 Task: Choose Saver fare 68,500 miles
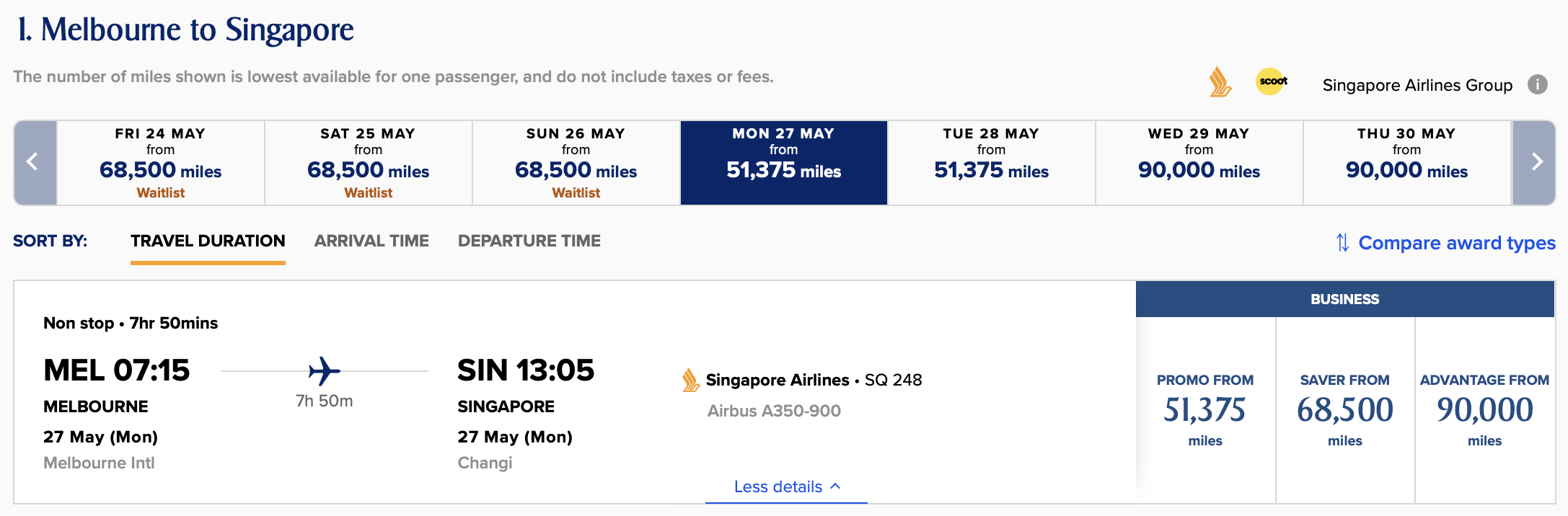coord(1345,409)
